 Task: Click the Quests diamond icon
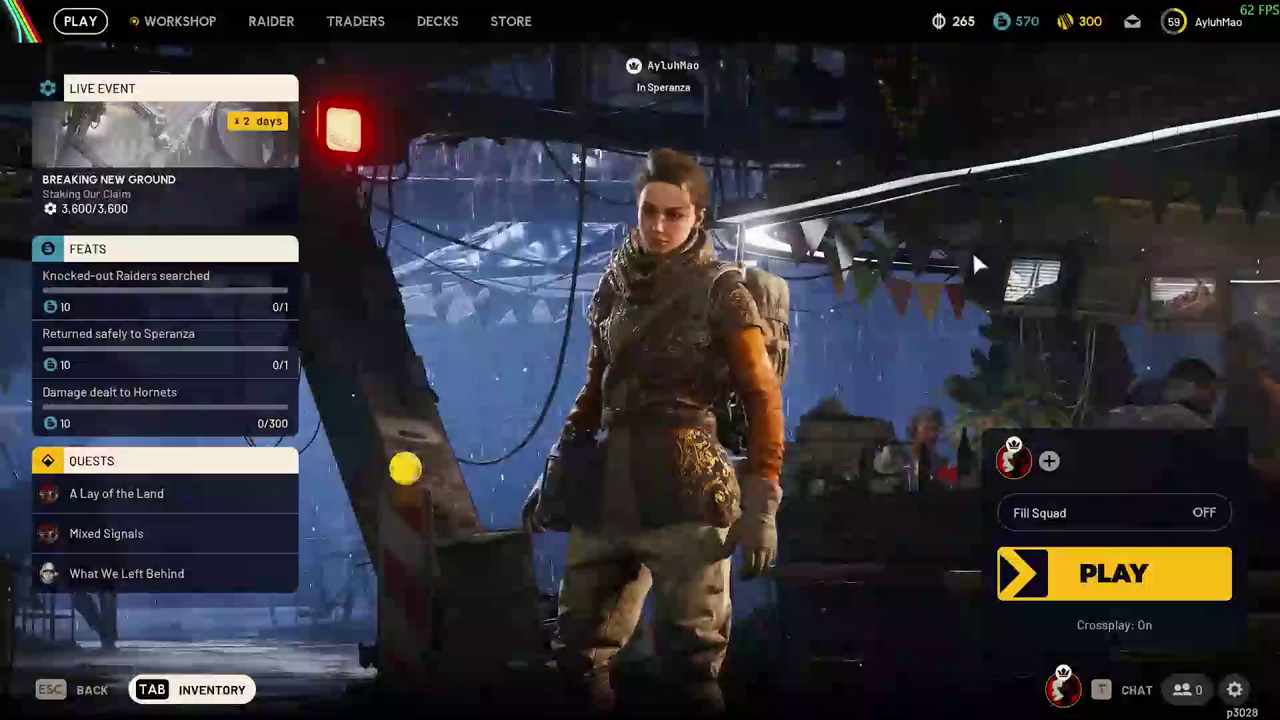(48, 461)
